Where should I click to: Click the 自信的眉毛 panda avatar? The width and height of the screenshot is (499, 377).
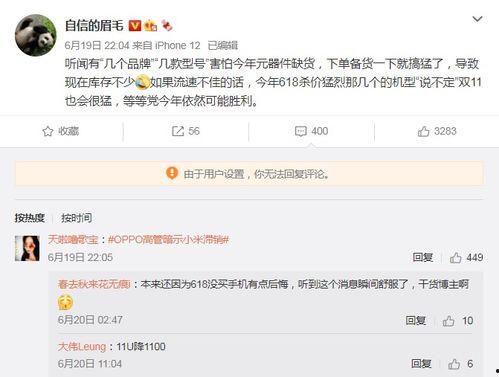coord(36,35)
